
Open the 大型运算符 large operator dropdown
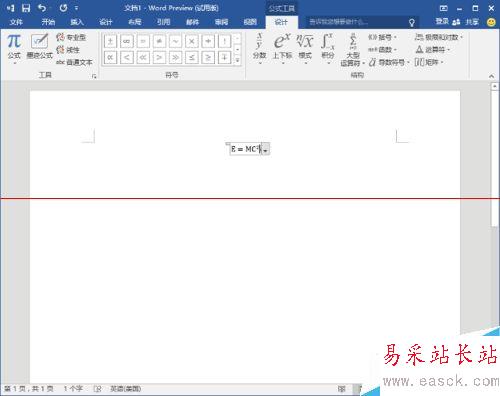pos(353,50)
